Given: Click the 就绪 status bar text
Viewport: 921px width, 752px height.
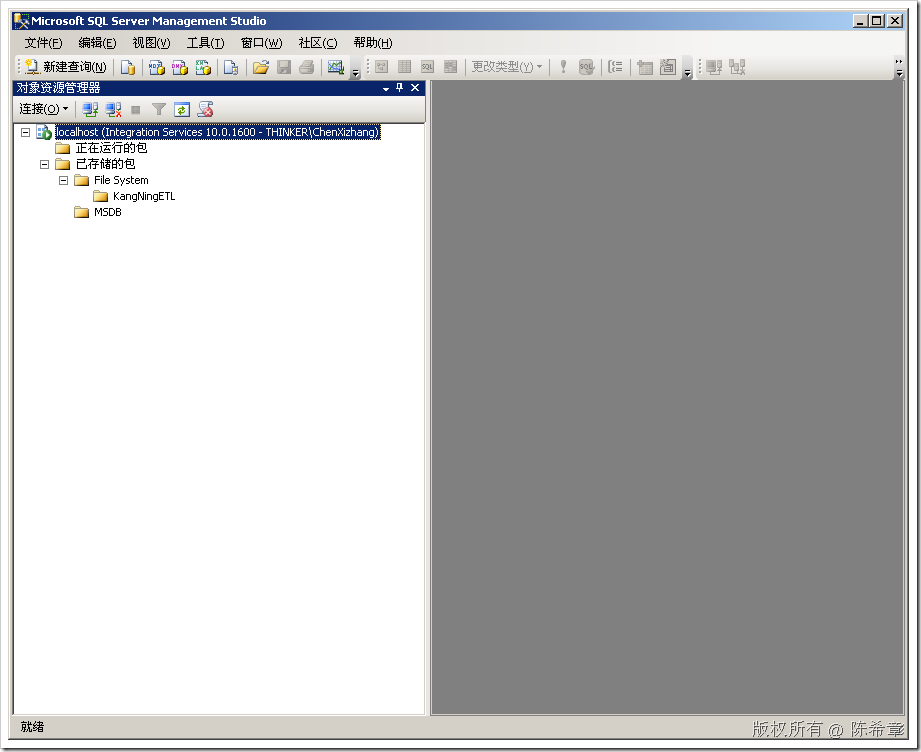Looking at the screenshot, I should tap(32, 727).
